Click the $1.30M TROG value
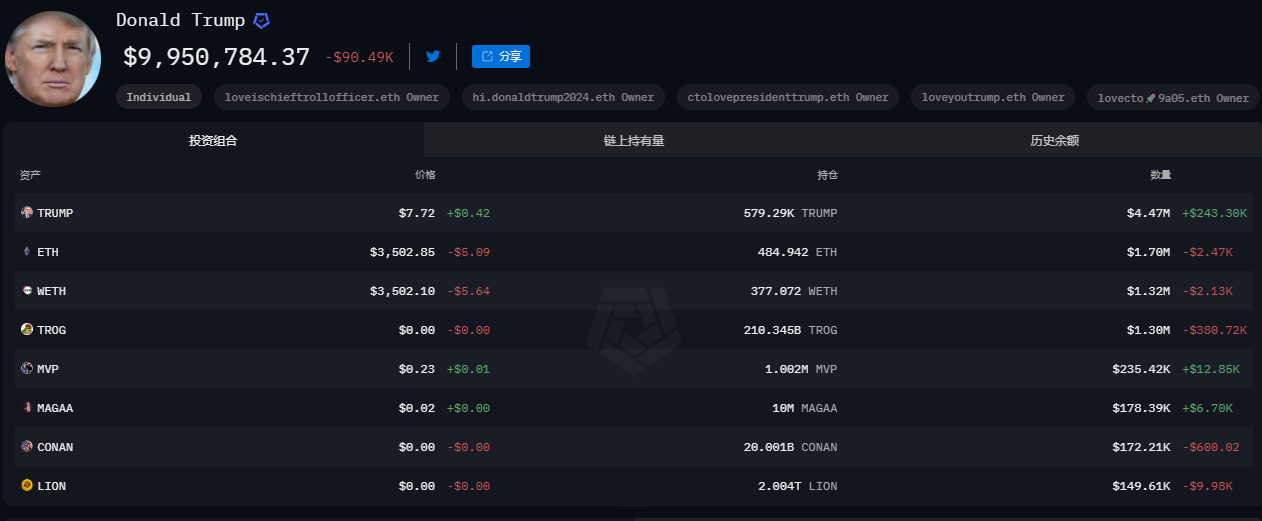The image size is (1262, 521). [1148, 330]
